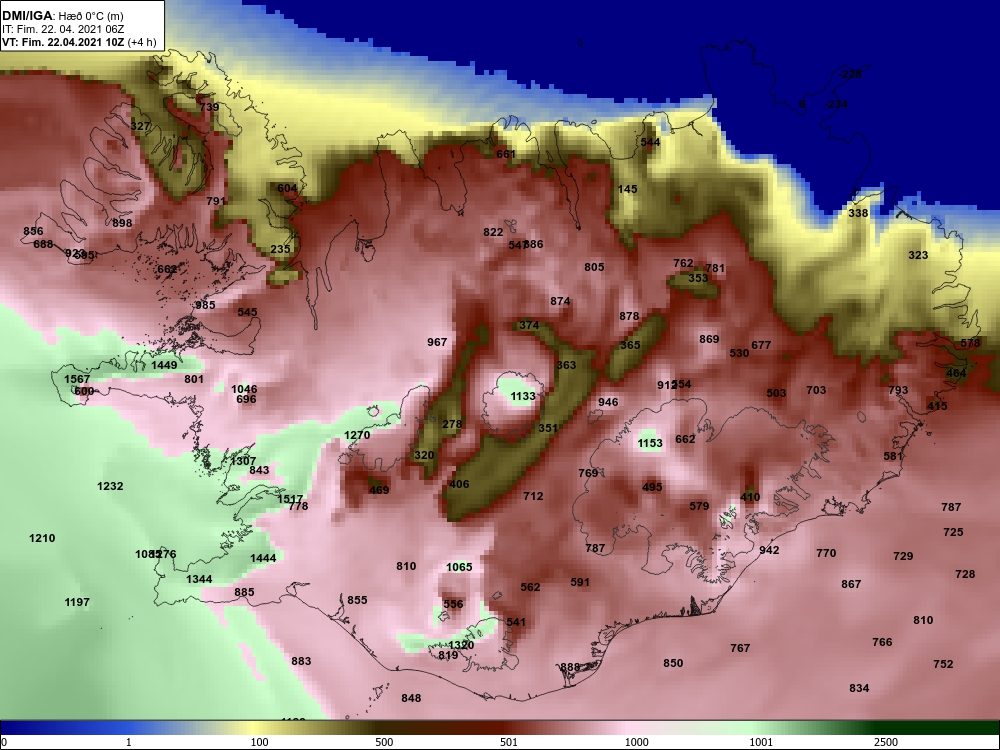The image size is (1000, 750).
Task: Click the map value 406
Action: point(459,483)
